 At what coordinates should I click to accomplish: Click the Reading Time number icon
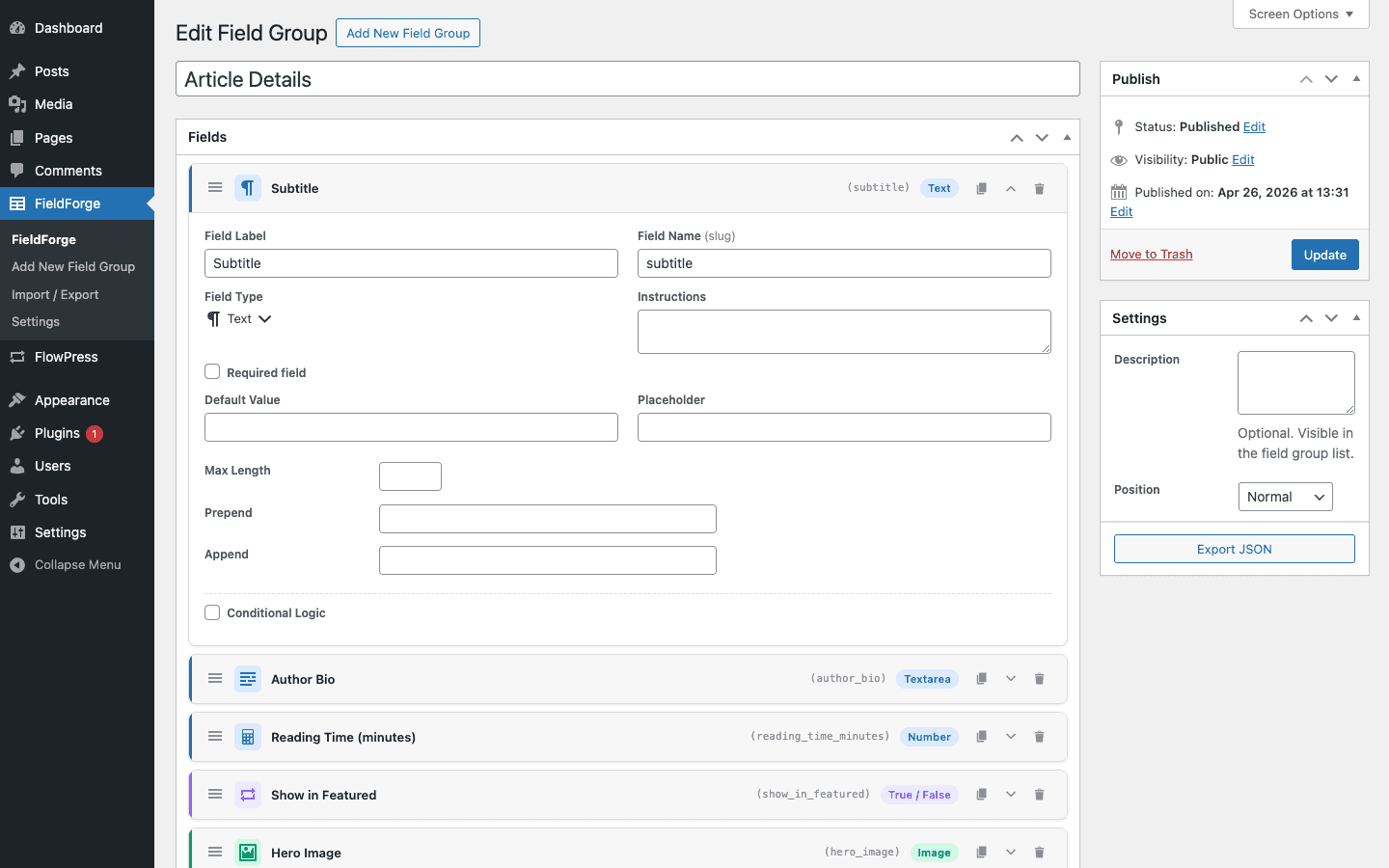(x=248, y=737)
